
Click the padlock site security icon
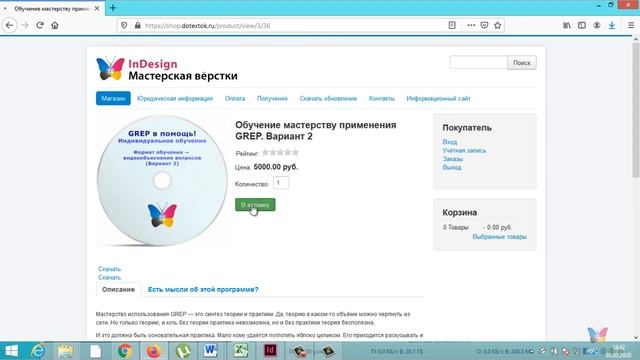(x=138, y=25)
